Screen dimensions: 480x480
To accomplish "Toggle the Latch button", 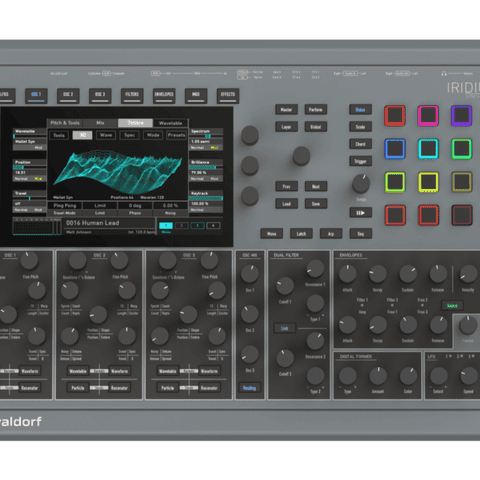I will tap(301, 234).
